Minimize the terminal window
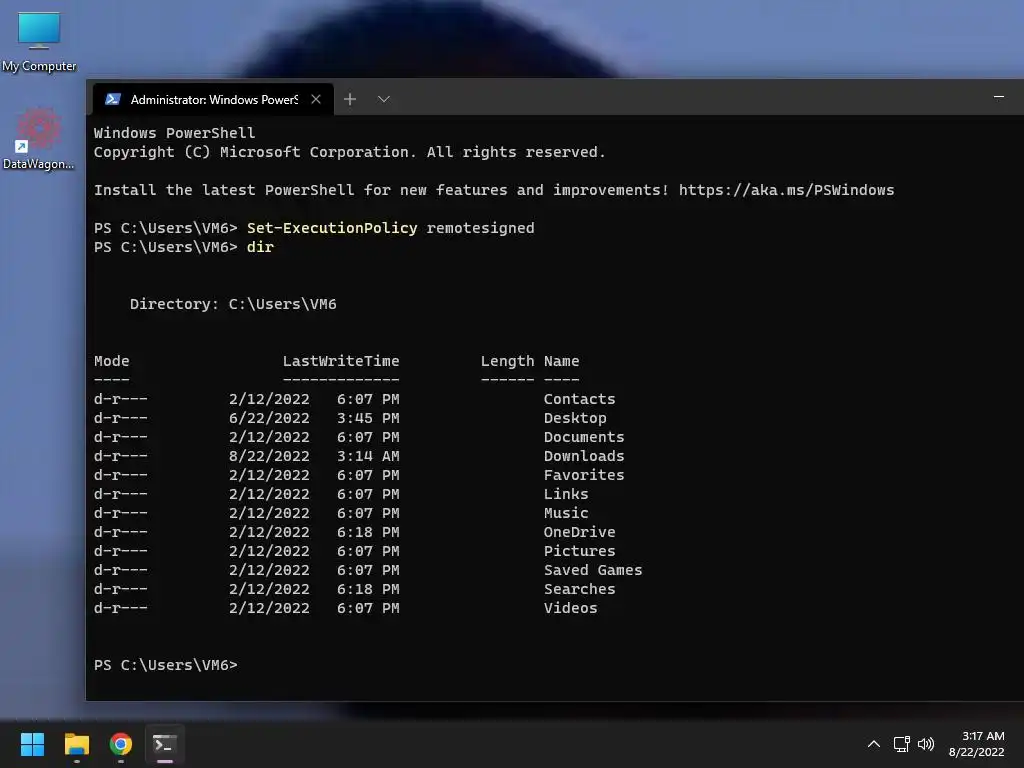1024x768 pixels. click(x=999, y=97)
